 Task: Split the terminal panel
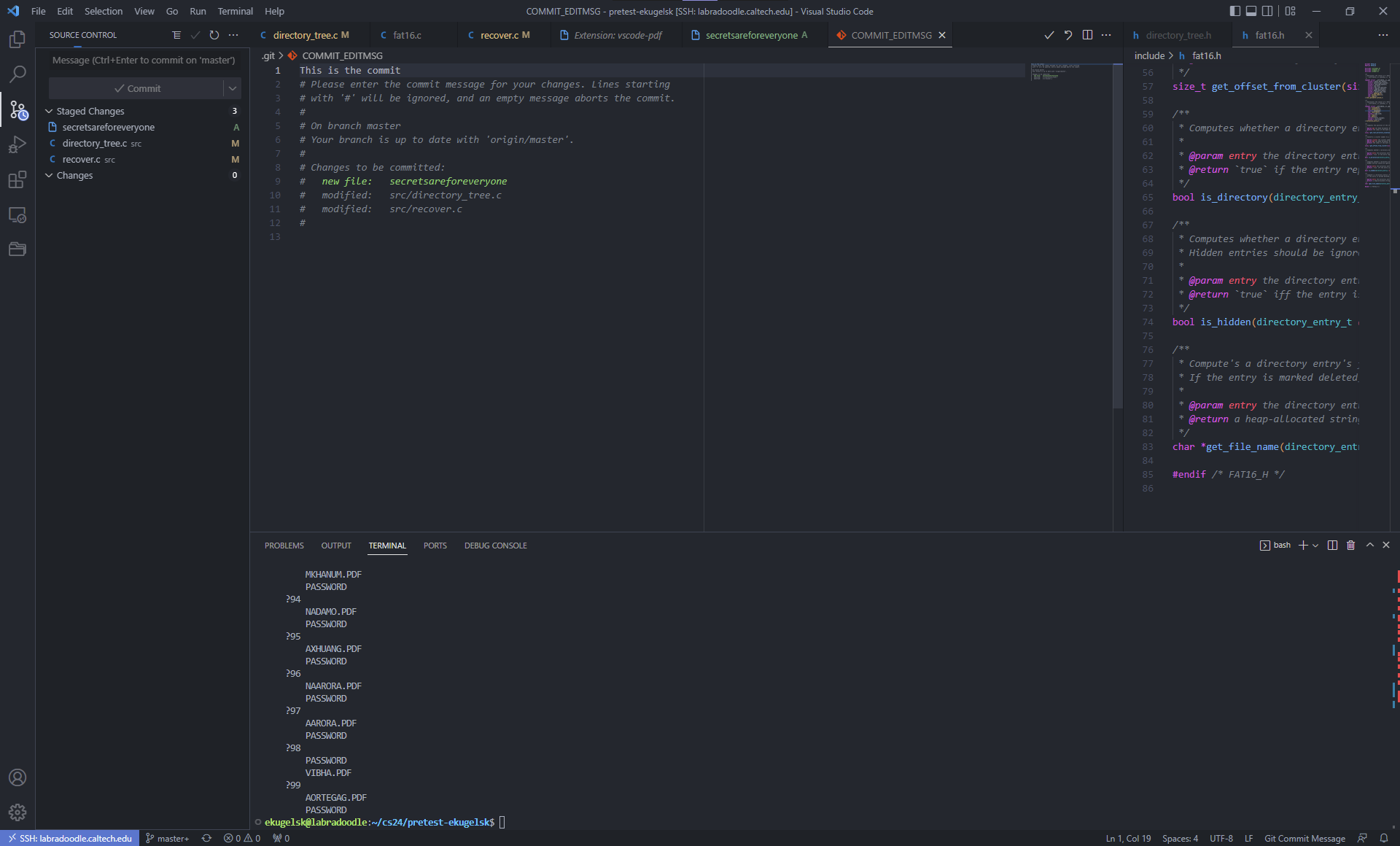(x=1332, y=546)
